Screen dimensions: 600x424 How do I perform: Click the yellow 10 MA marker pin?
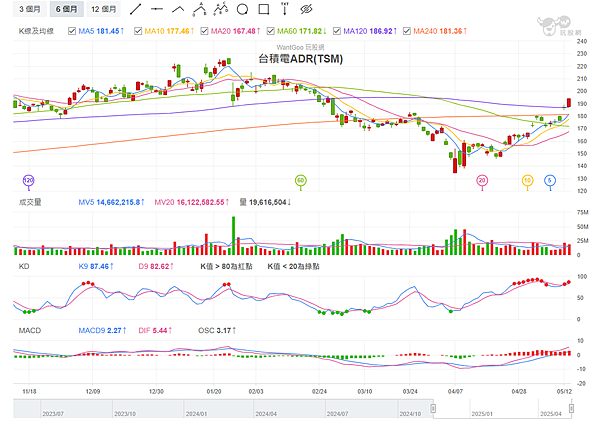tap(528, 181)
